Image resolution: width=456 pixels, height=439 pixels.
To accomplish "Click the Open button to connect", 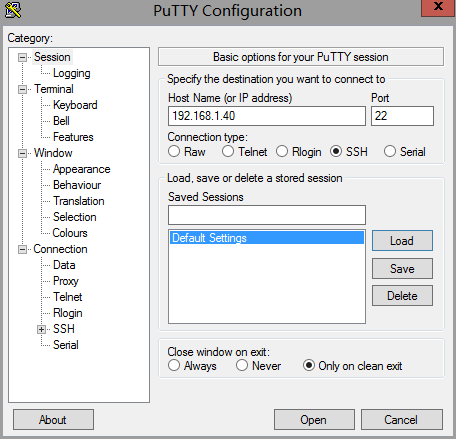I will pyautogui.click(x=314, y=420).
